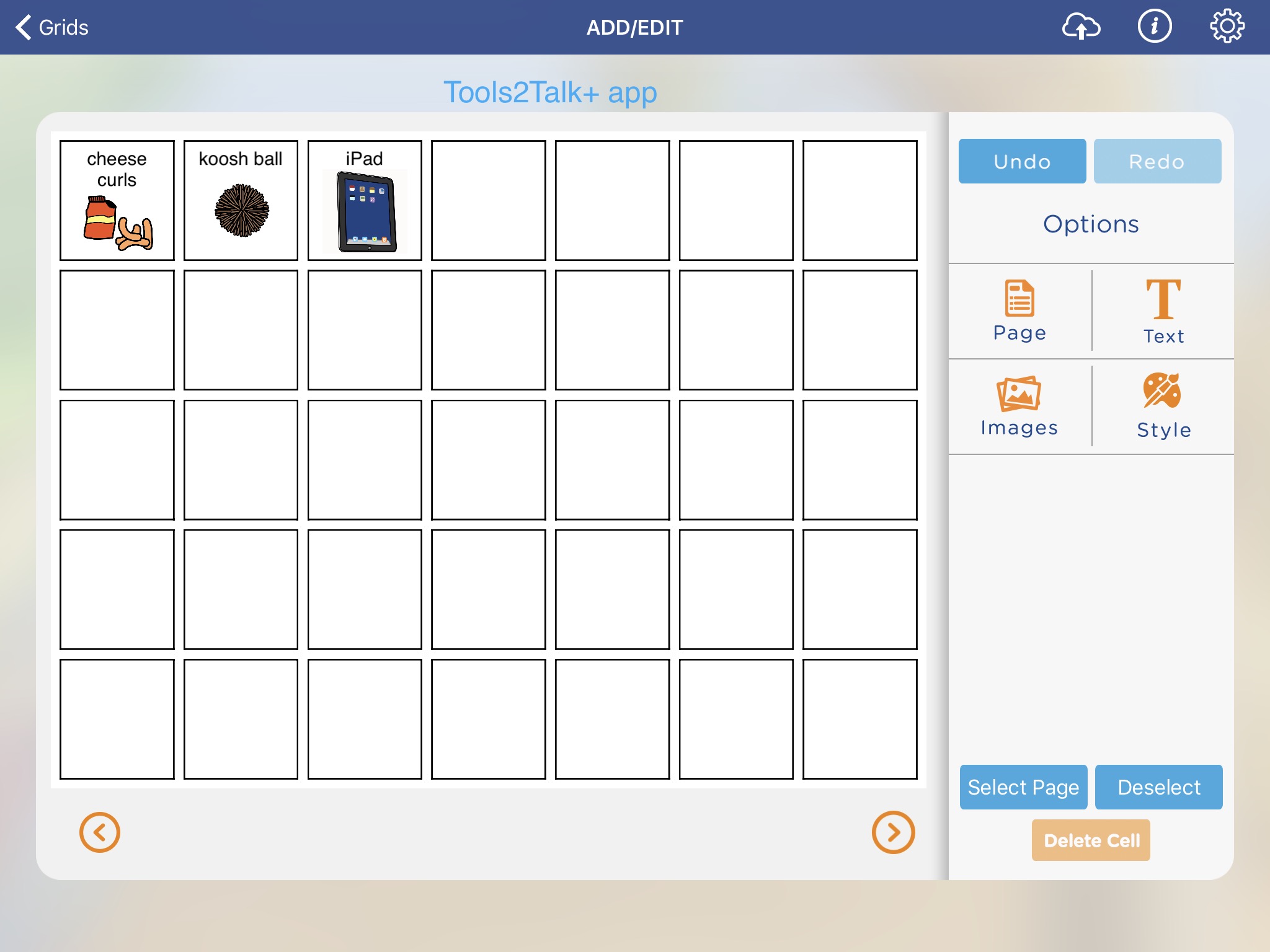This screenshot has width=1270, height=952.
Task: Click the Undo button
Action: tap(1022, 161)
